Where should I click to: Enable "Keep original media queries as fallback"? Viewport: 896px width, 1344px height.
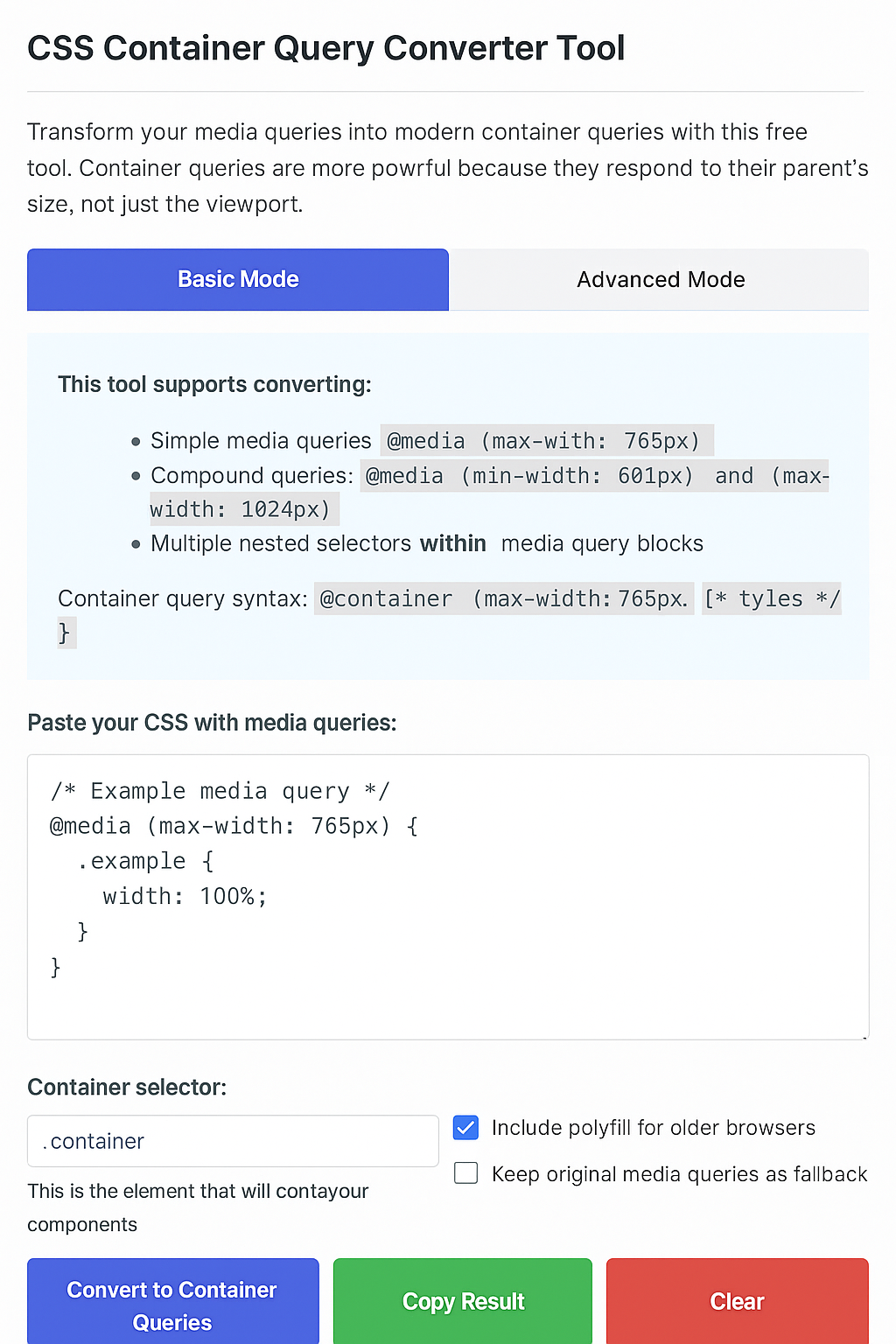point(465,1173)
